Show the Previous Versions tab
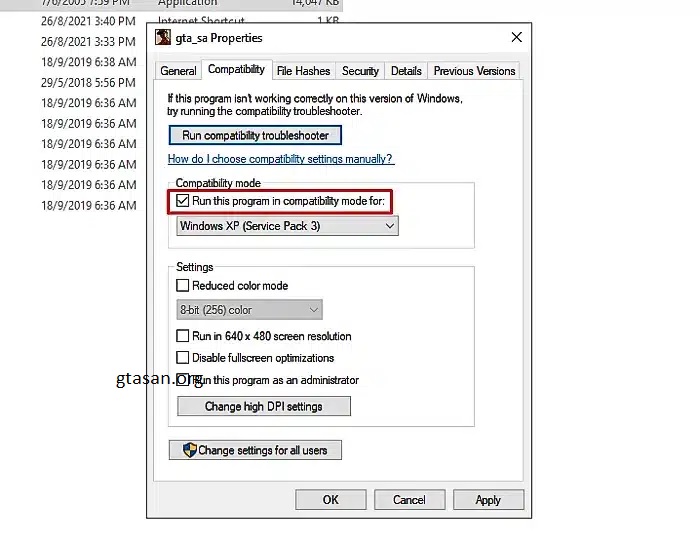Viewport: 700px width, 544px height. point(475,71)
